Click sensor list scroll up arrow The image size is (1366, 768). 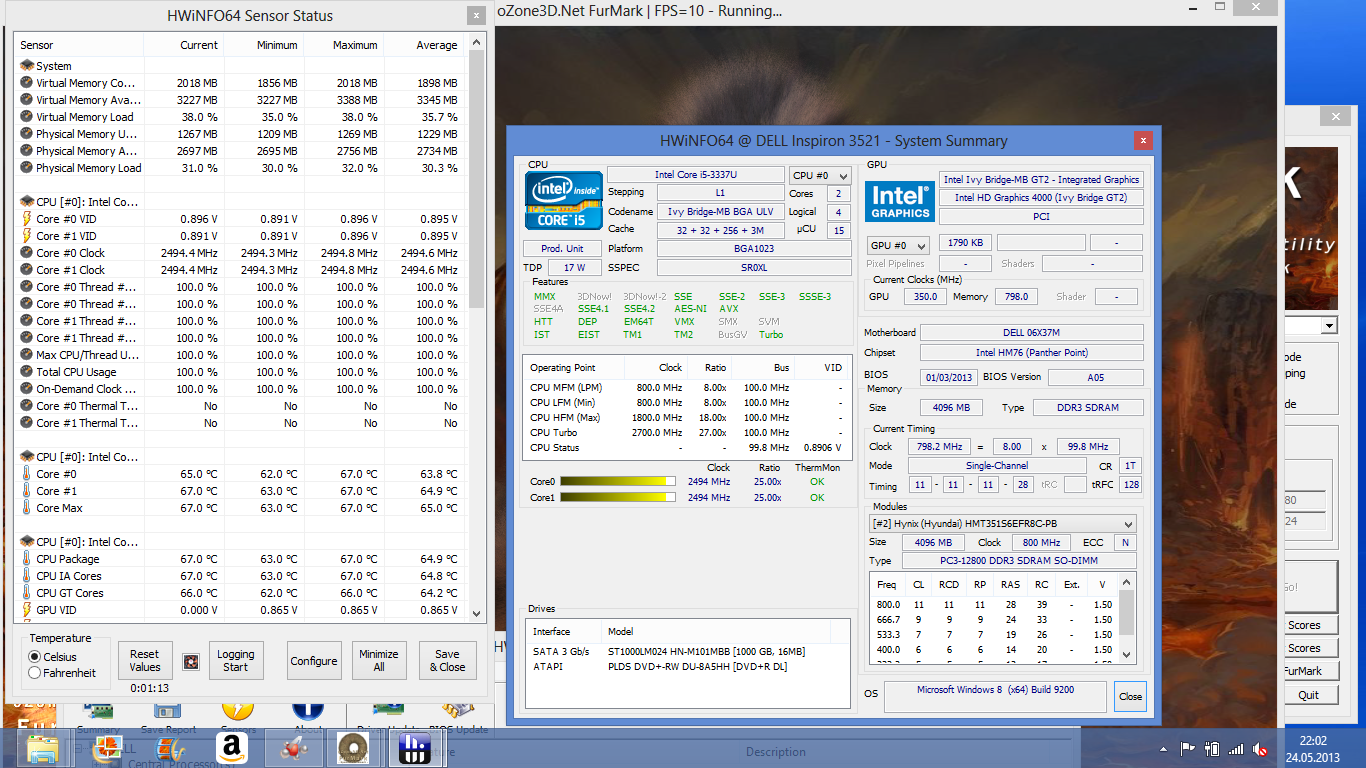coord(476,44)
